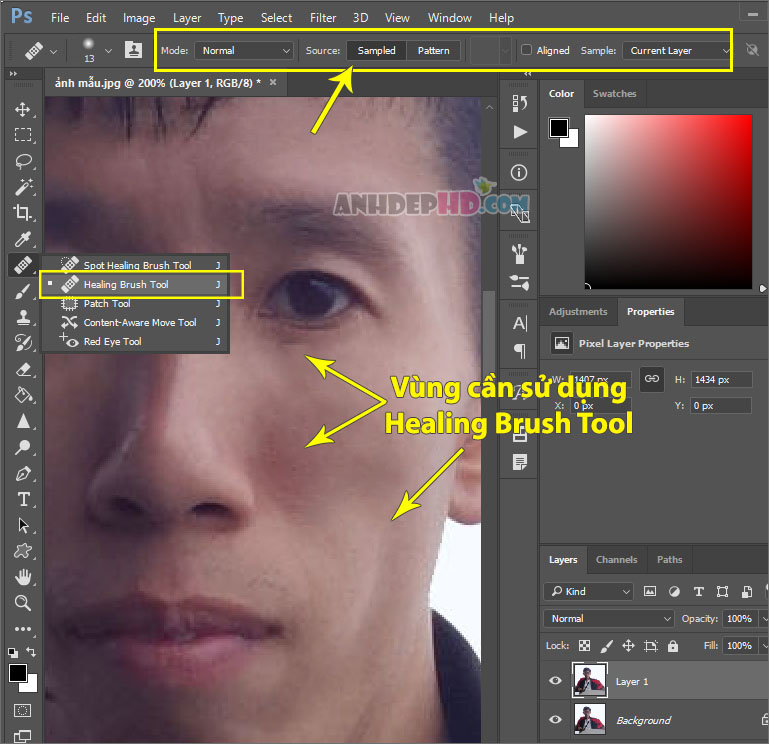Open the Paragraph panel icon
Image resolution: width=769 pixels, height=744 pixels.
[x=519, y=351]
